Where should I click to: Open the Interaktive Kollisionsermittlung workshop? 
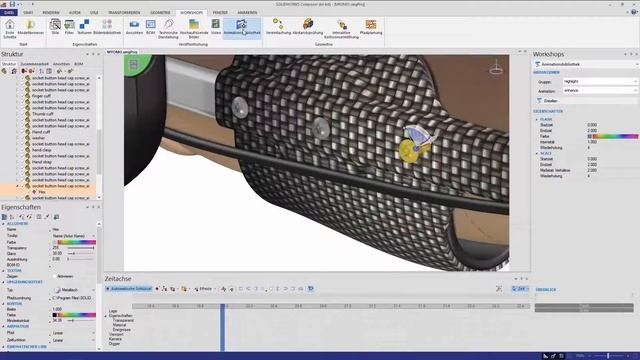342,29
